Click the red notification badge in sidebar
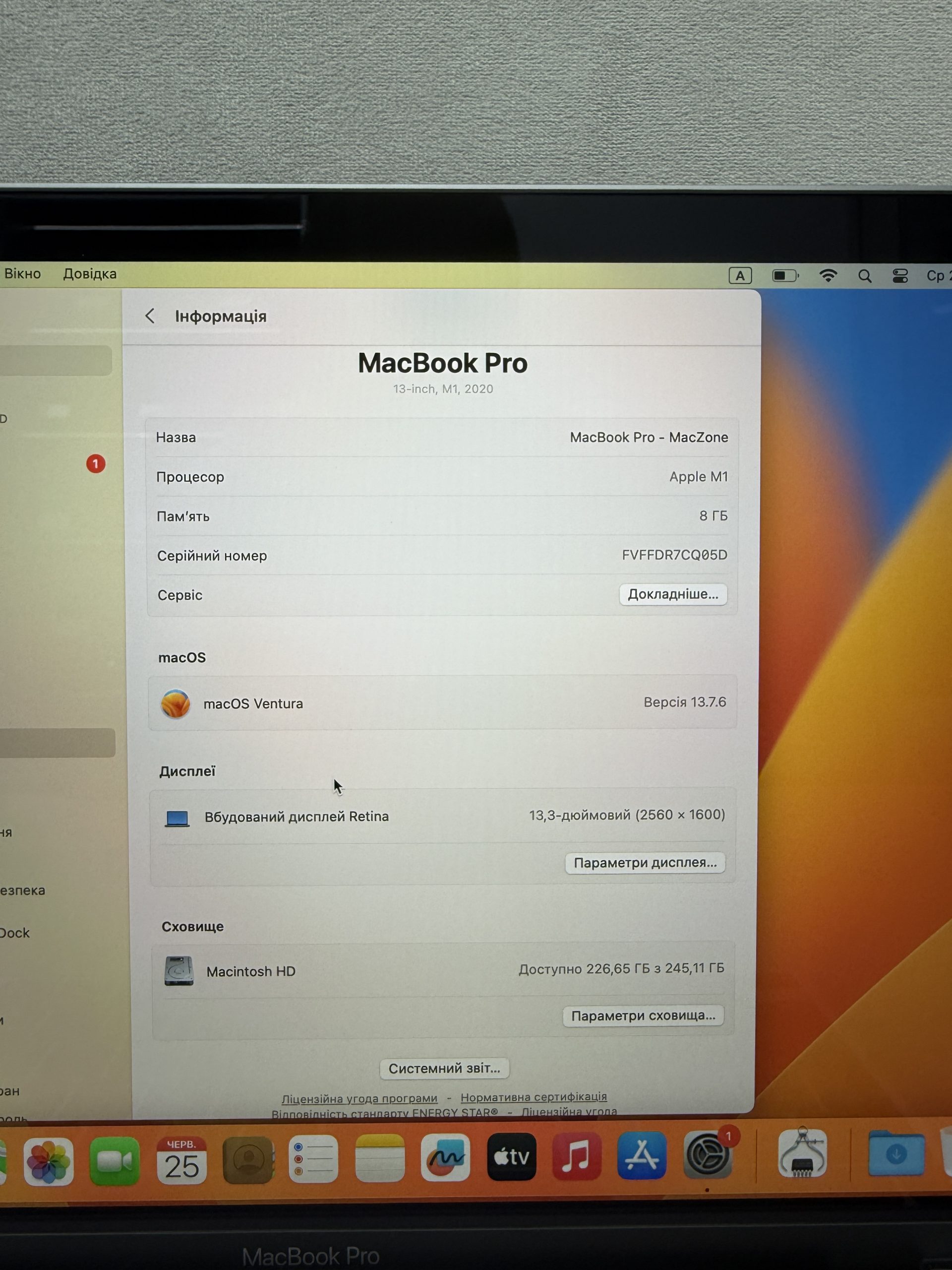The image size is (952, 1270). pos(96,463)
